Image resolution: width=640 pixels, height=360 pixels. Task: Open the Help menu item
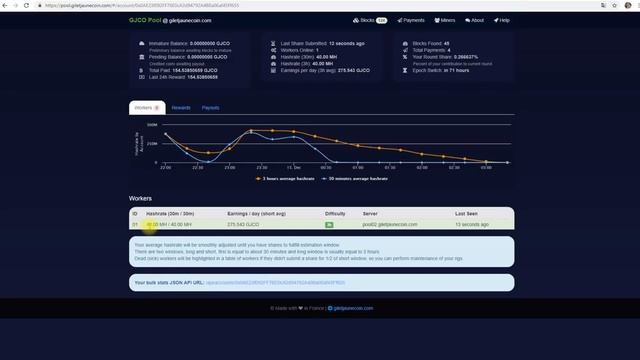click(x=502, y=20)
